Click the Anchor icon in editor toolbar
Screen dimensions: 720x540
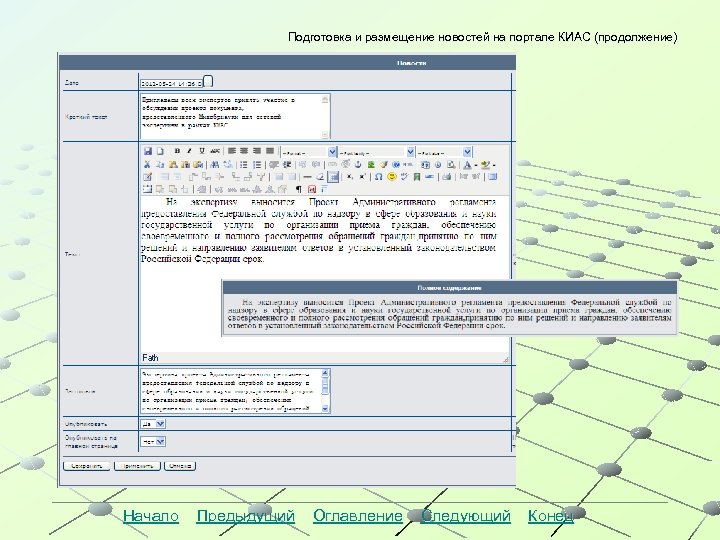coord(358,164)
